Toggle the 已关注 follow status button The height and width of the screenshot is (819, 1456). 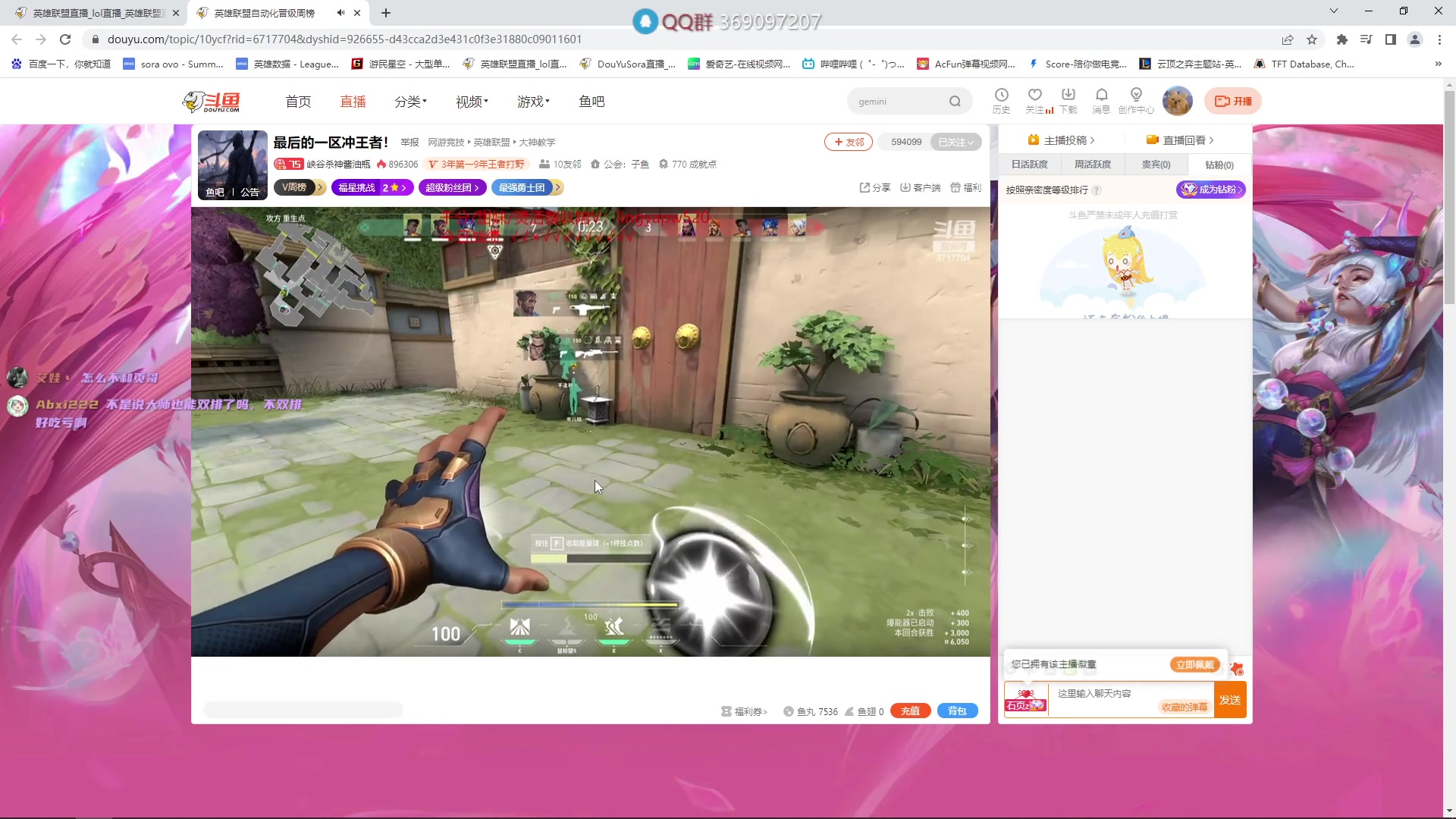coord(955,142)
